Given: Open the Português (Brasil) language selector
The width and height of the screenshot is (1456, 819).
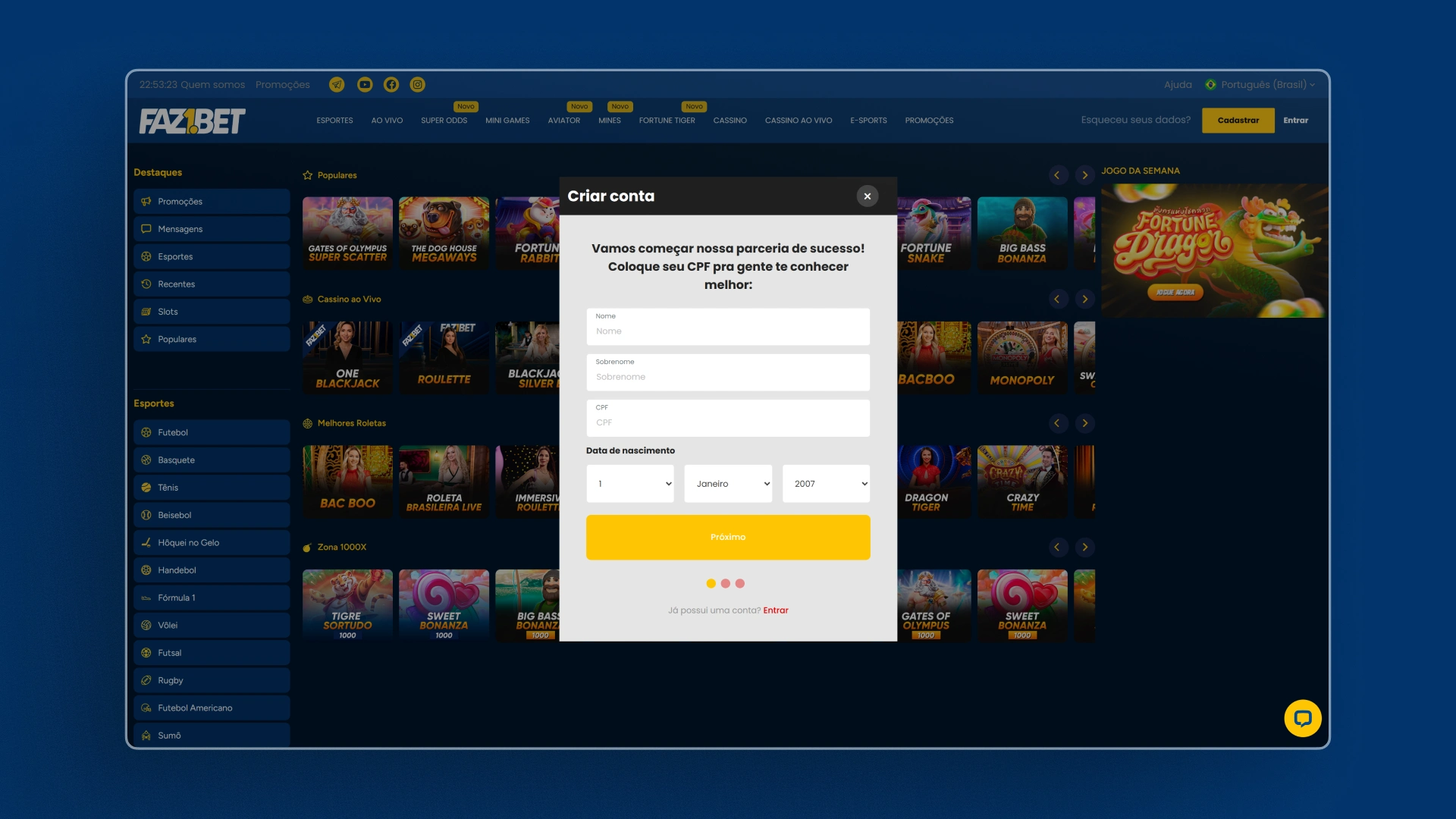Looking at the screenshot, I should pos(1263,85).
